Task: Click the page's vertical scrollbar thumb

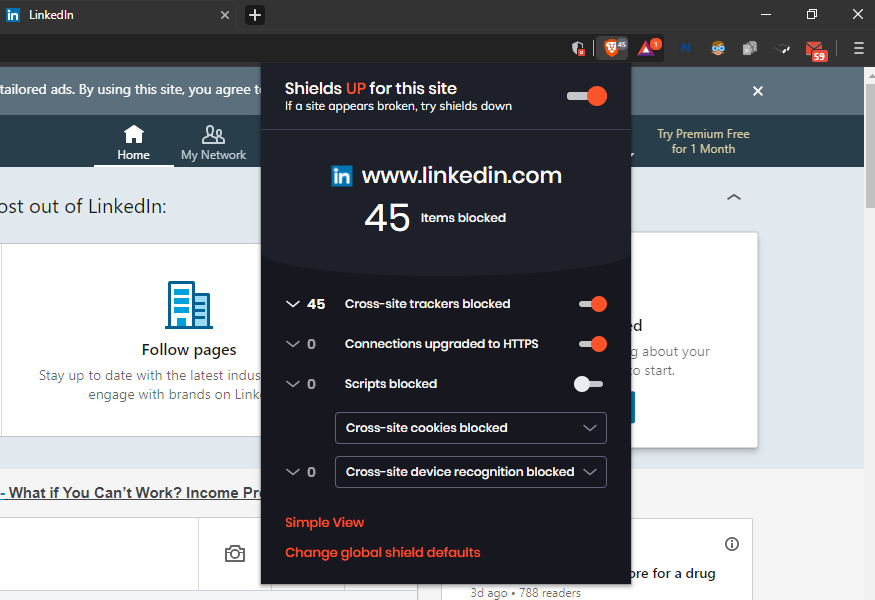Action: pos(870,145)
